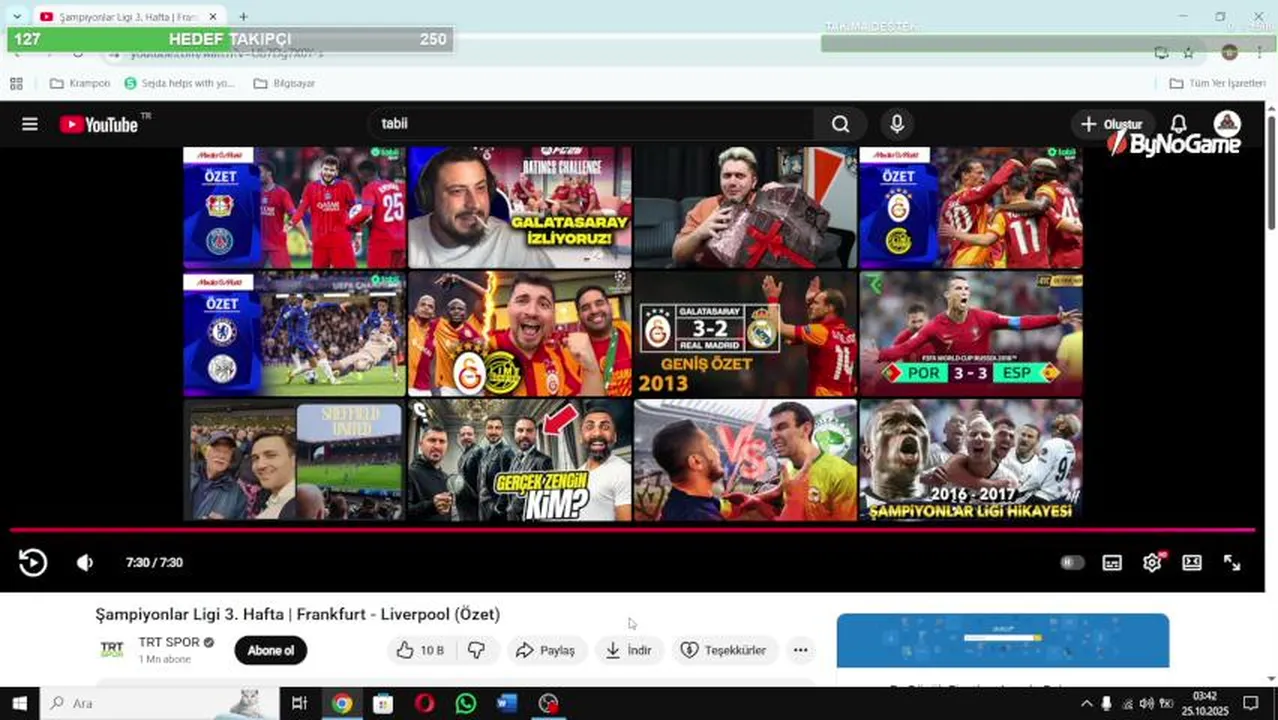Open Word from the taskbar
The width and height of the screenshot is (1278, 720).
[507, 703]
